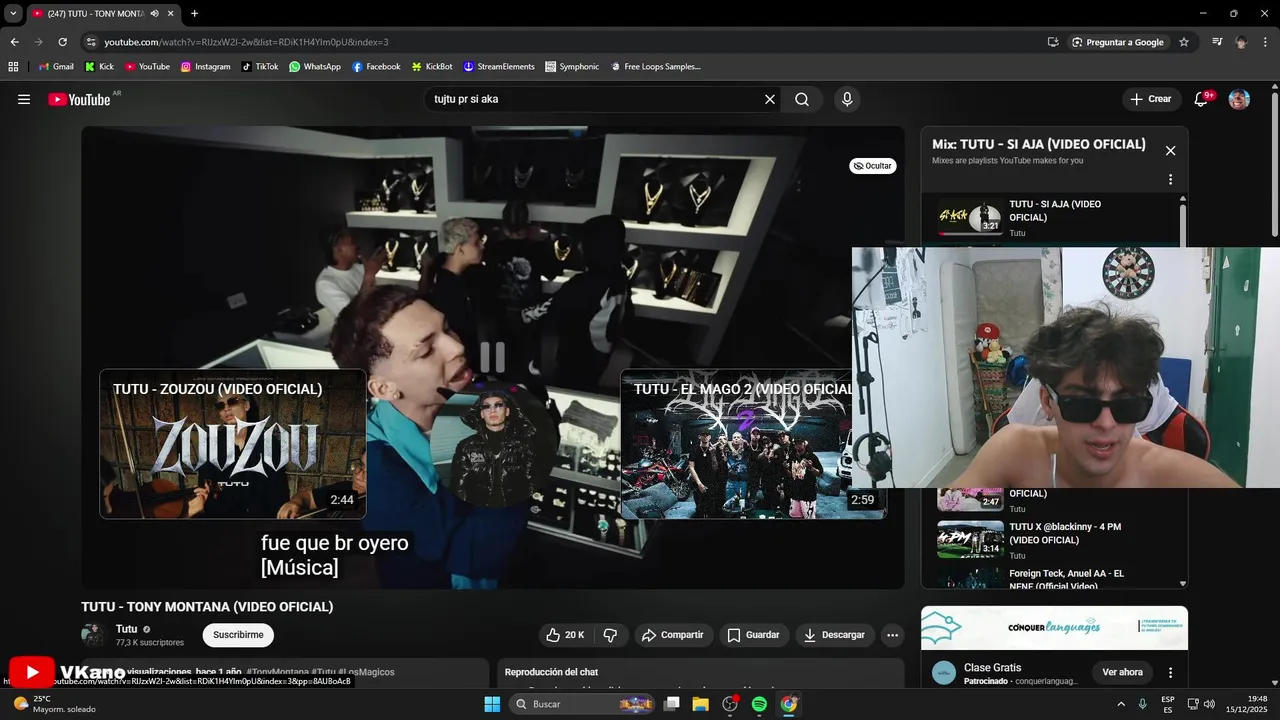
Task: Open TikTok bookmark
Action: 260,67
